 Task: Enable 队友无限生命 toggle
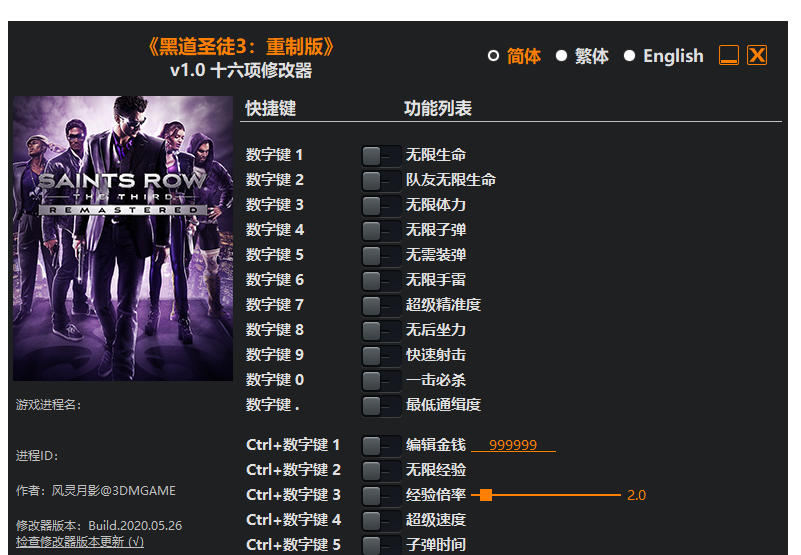(x=381, y=180)
